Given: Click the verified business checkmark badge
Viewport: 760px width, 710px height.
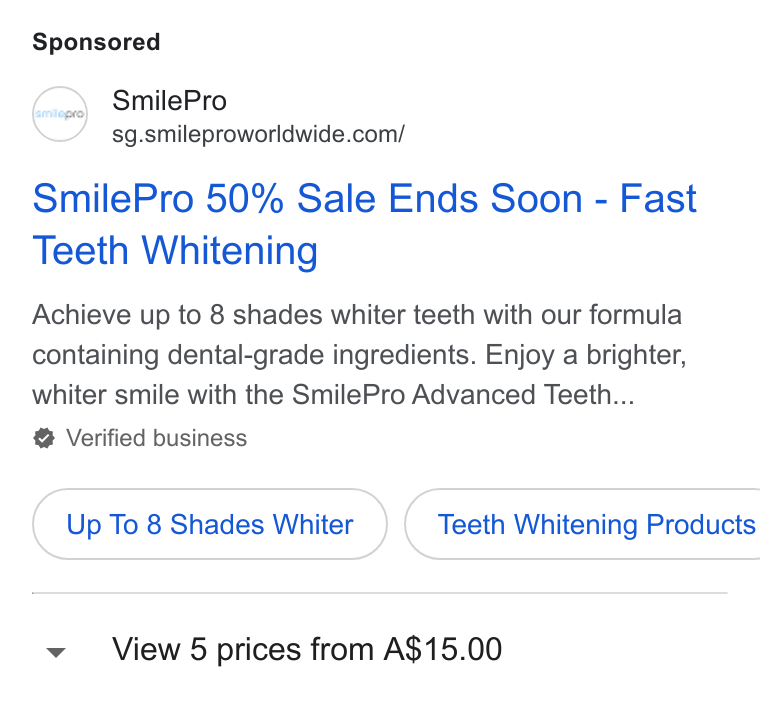Looking at the screenshot, I should [44, 438].
